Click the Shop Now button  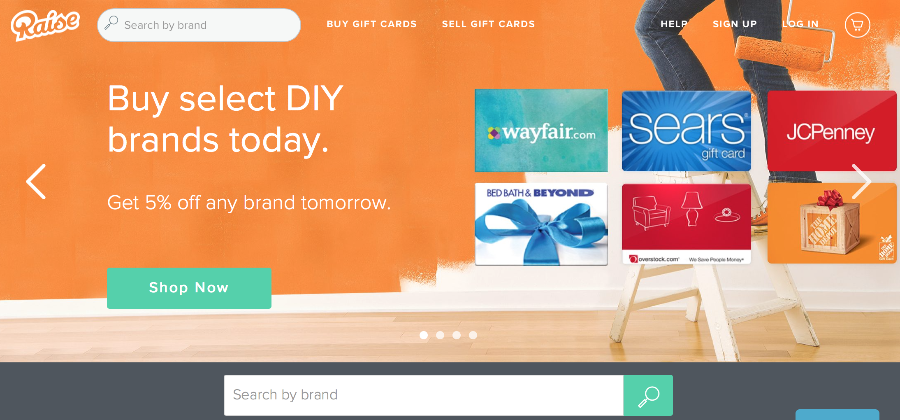[x=189, y=288]
